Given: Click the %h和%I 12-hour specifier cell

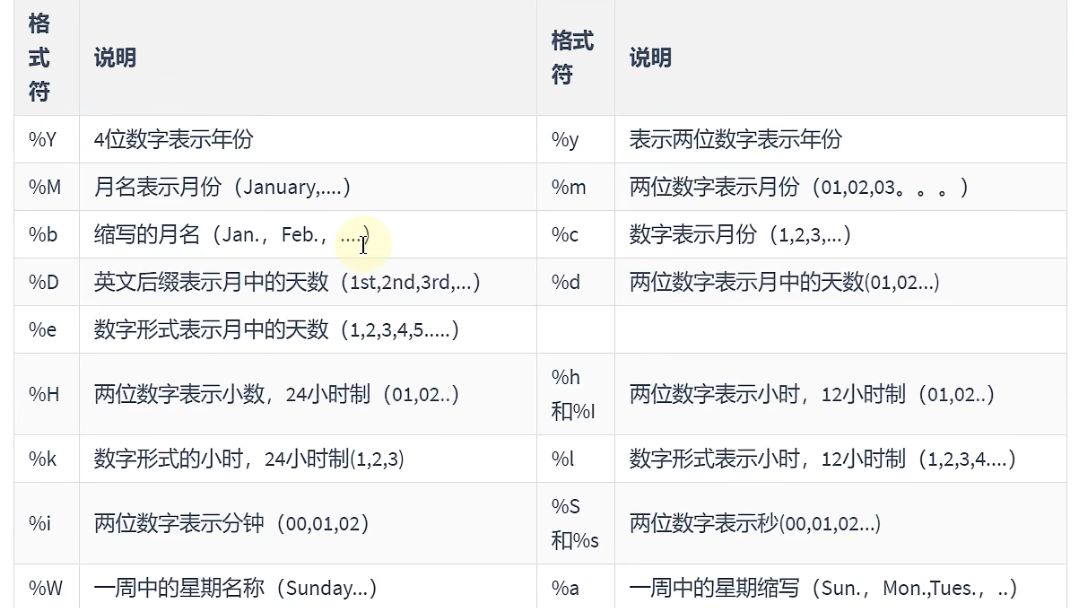Looking at the screenshot, I should coord(573,394).
